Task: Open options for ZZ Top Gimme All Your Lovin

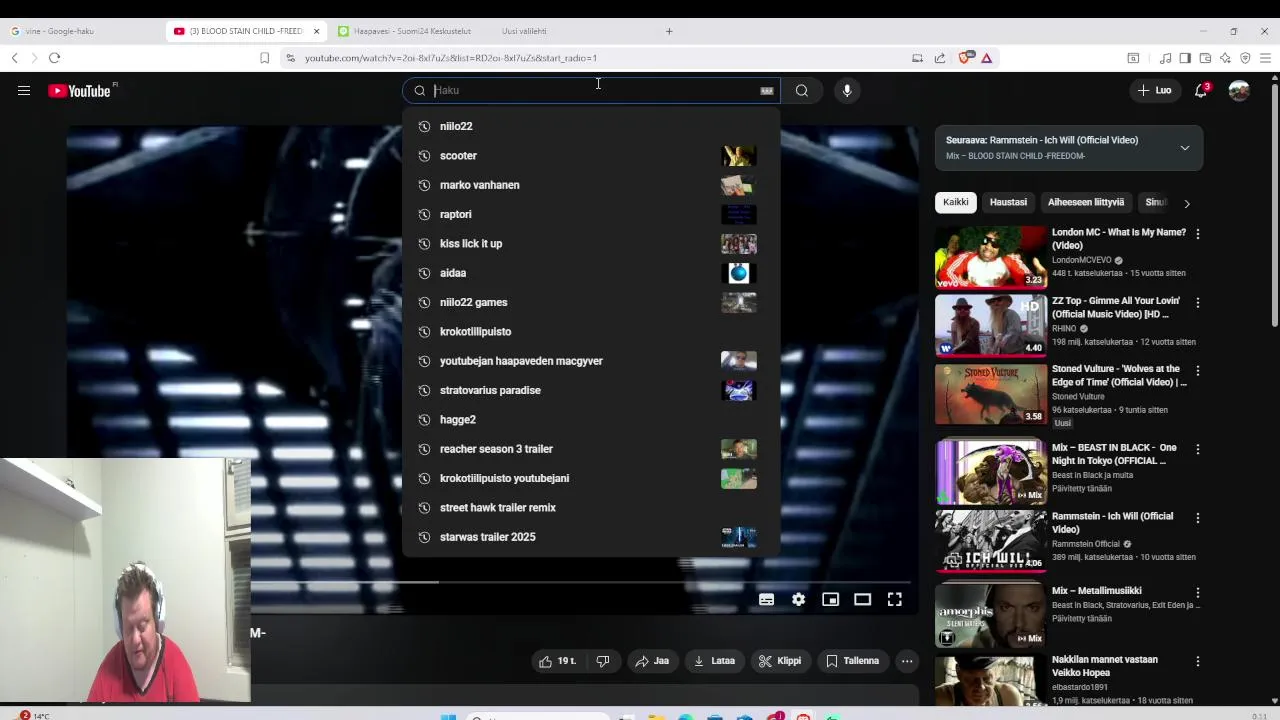Action: click(x=1198, y=302)
